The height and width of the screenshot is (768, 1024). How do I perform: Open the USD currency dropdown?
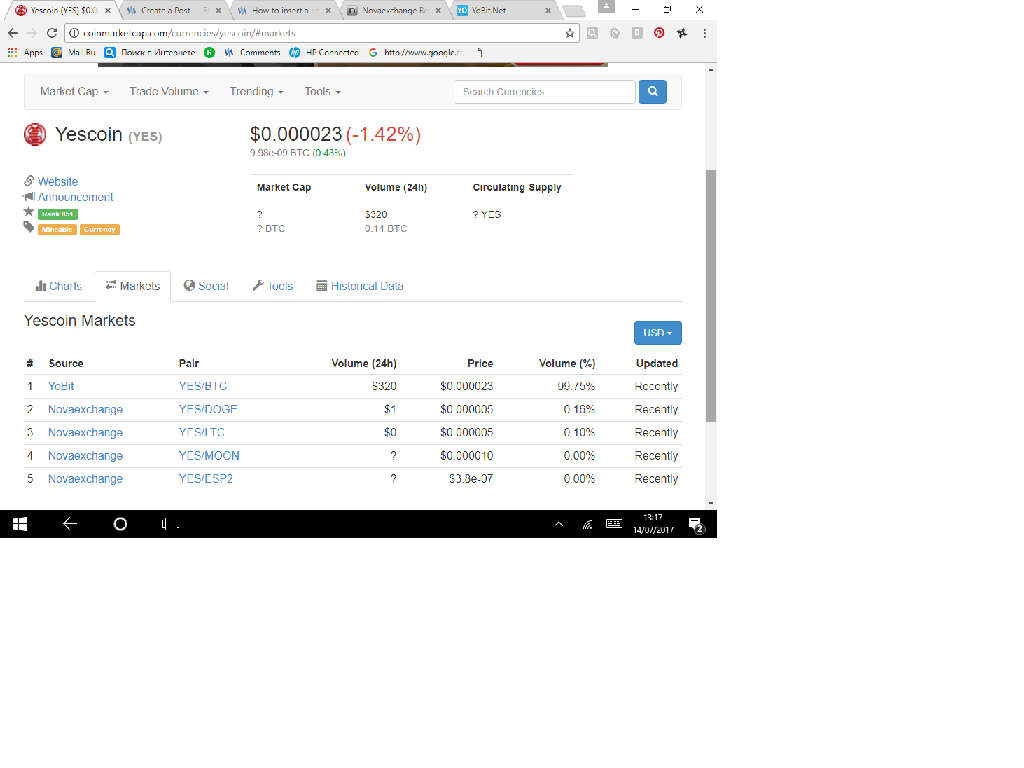pyautogui.click(x=658, y=333)
